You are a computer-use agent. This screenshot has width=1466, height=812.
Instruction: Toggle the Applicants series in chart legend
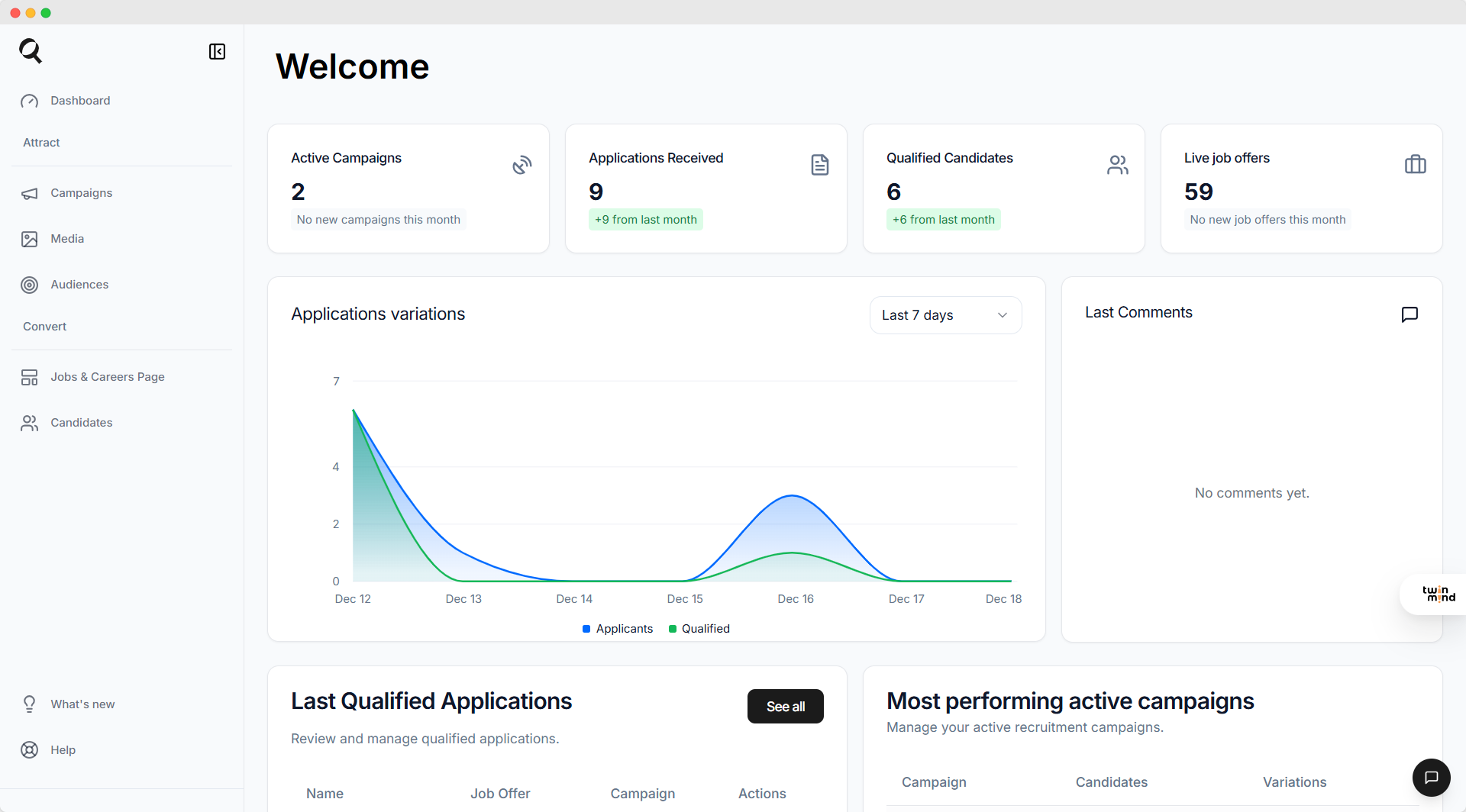(x=618, y=629)
